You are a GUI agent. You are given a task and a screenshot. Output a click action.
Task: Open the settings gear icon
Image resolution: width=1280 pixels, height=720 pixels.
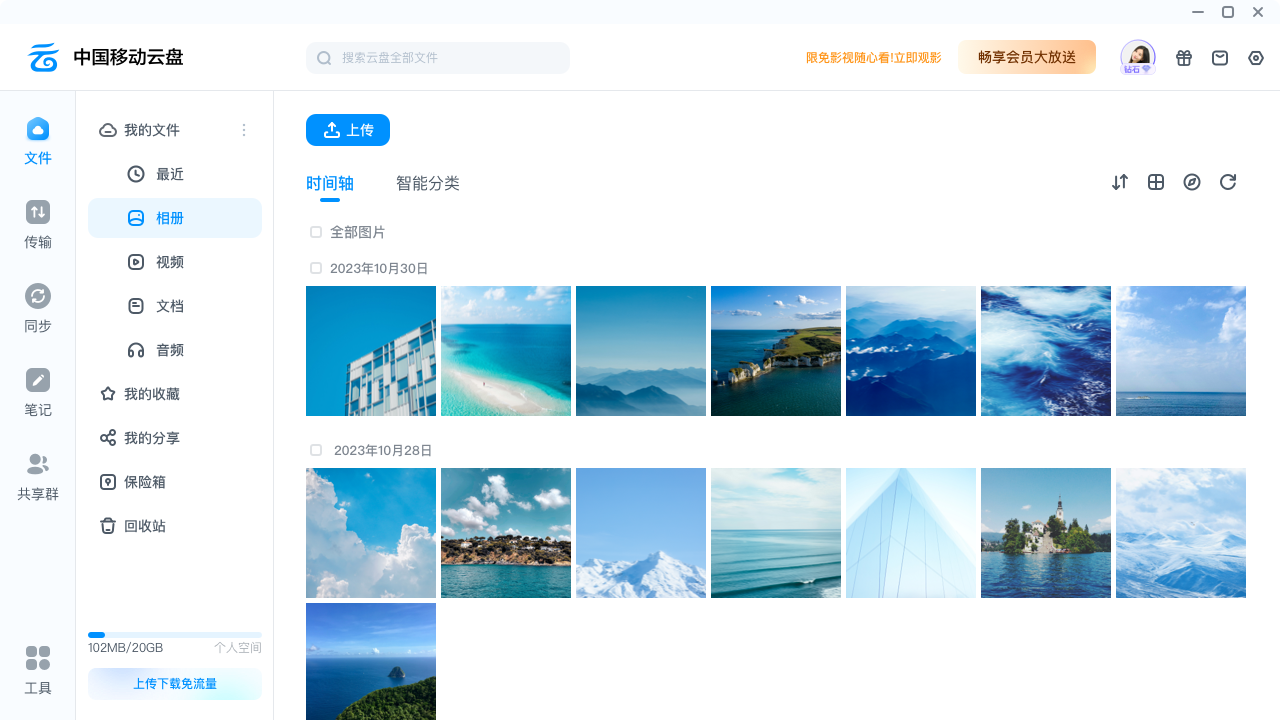[1256, 57]
